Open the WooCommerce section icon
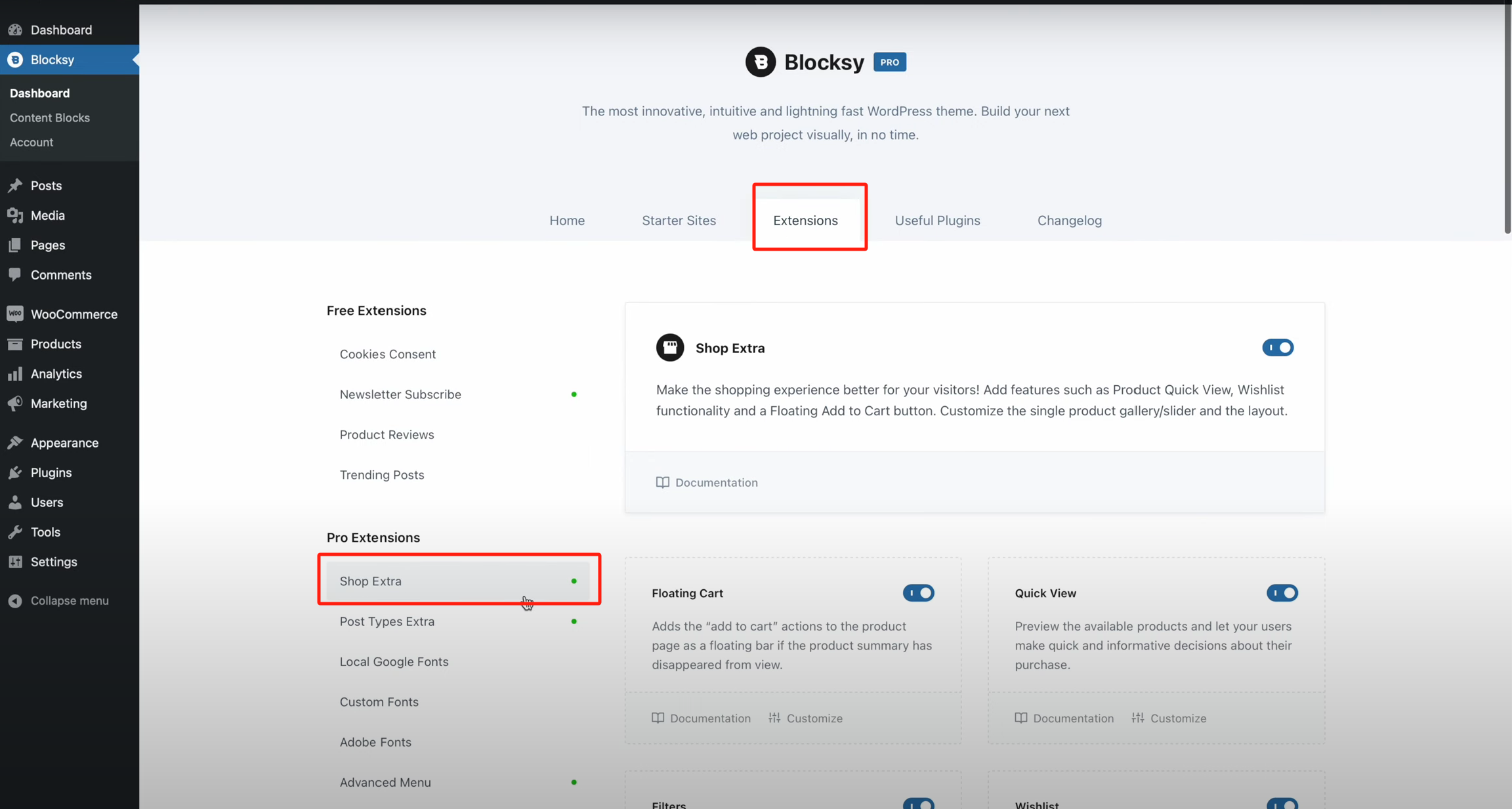Viewport: 1512px width, 809px height. (x=15, y=314)
